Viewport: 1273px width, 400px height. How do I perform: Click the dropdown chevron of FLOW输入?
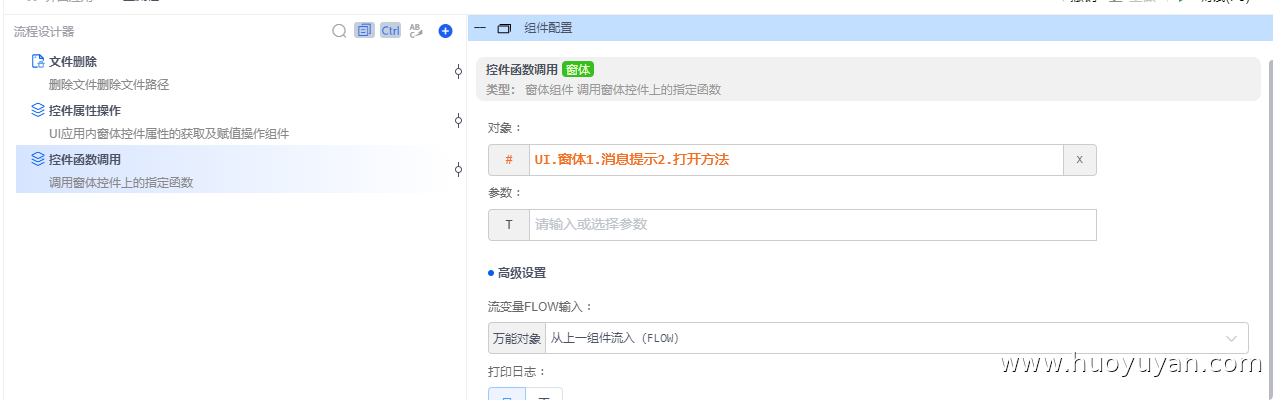(x=1232, y=338)
